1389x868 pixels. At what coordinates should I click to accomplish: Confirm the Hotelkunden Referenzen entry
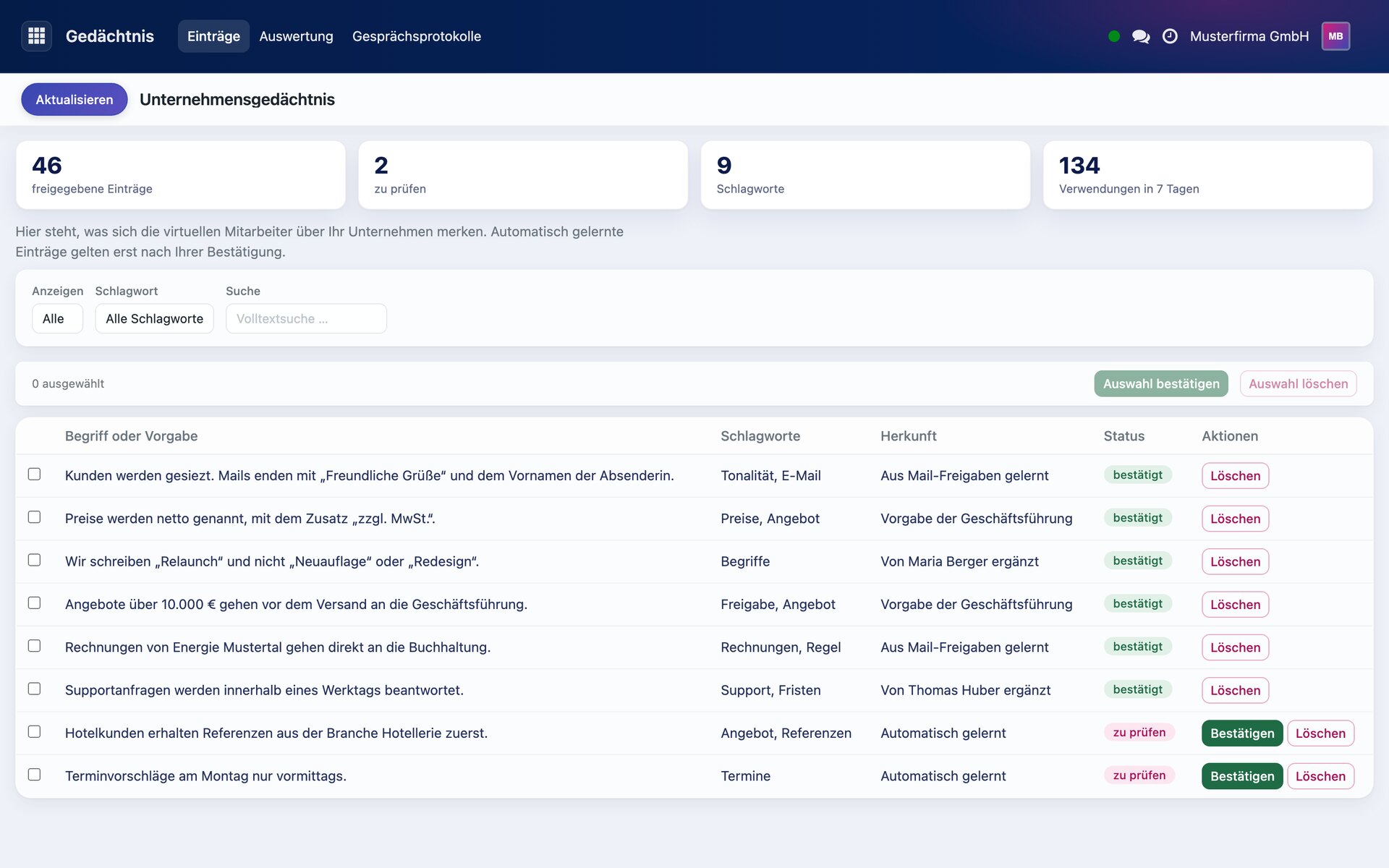click(1242, 733)
